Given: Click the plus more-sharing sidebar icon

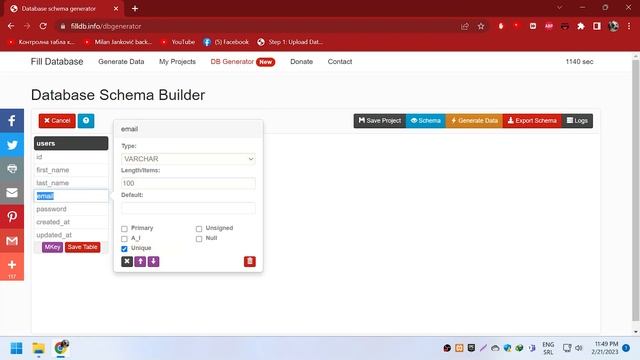Looking at the screenshot, I should [x=12, y=266].
